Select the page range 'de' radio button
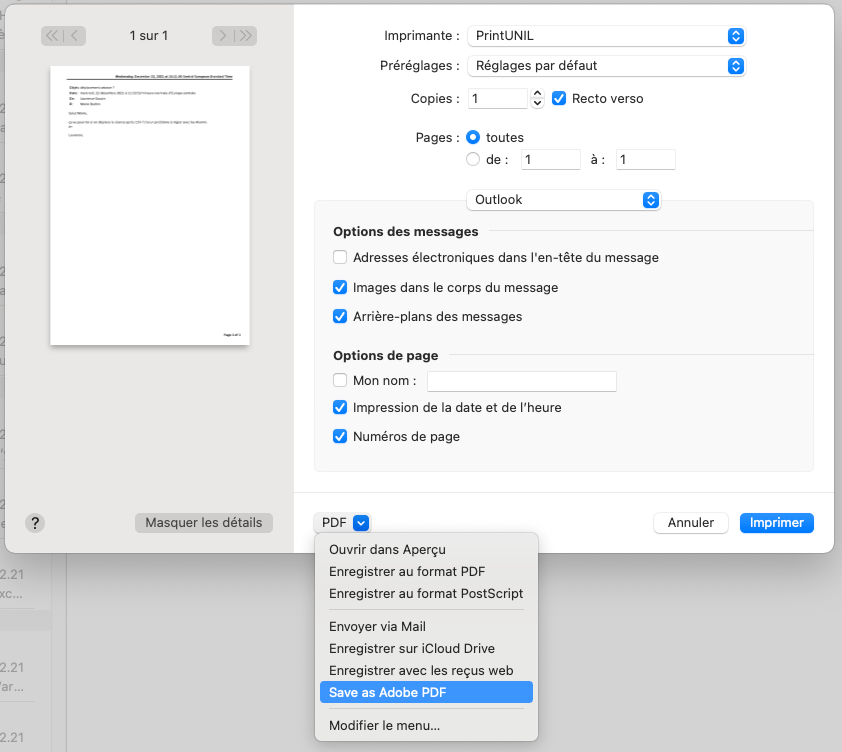The width and height of the screenshot is (842, 752). coord(473,159)
